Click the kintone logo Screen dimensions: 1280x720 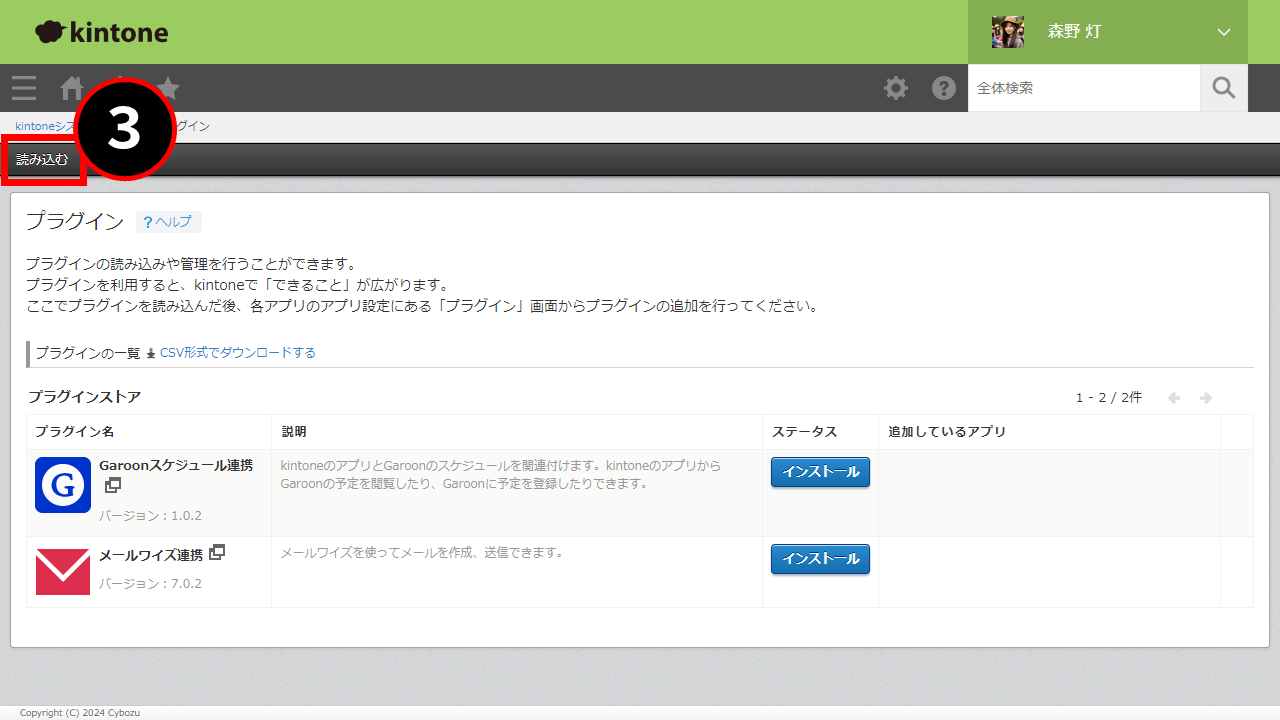[101, 32]
